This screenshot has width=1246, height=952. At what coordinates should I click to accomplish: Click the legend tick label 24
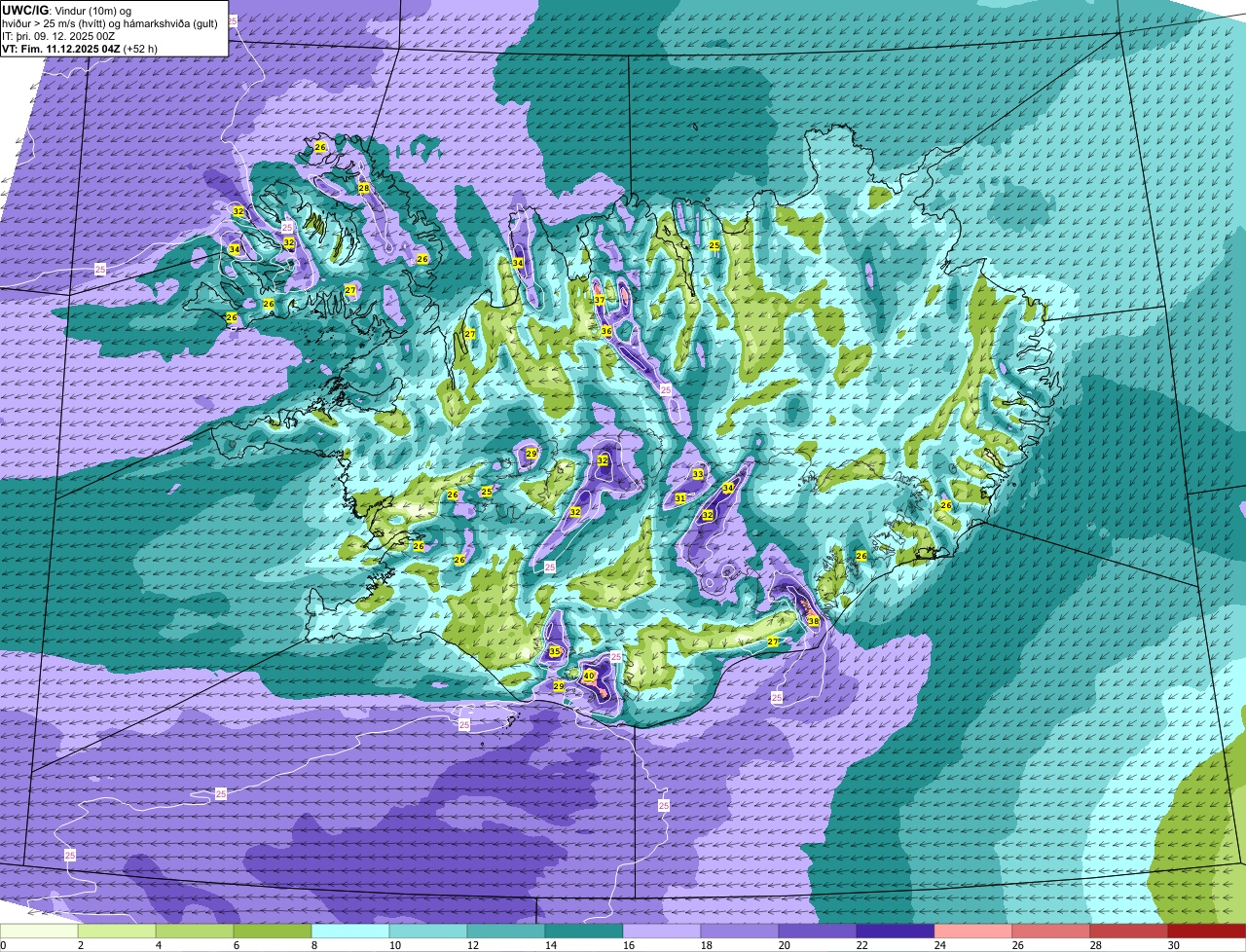(x=940, y=945)
